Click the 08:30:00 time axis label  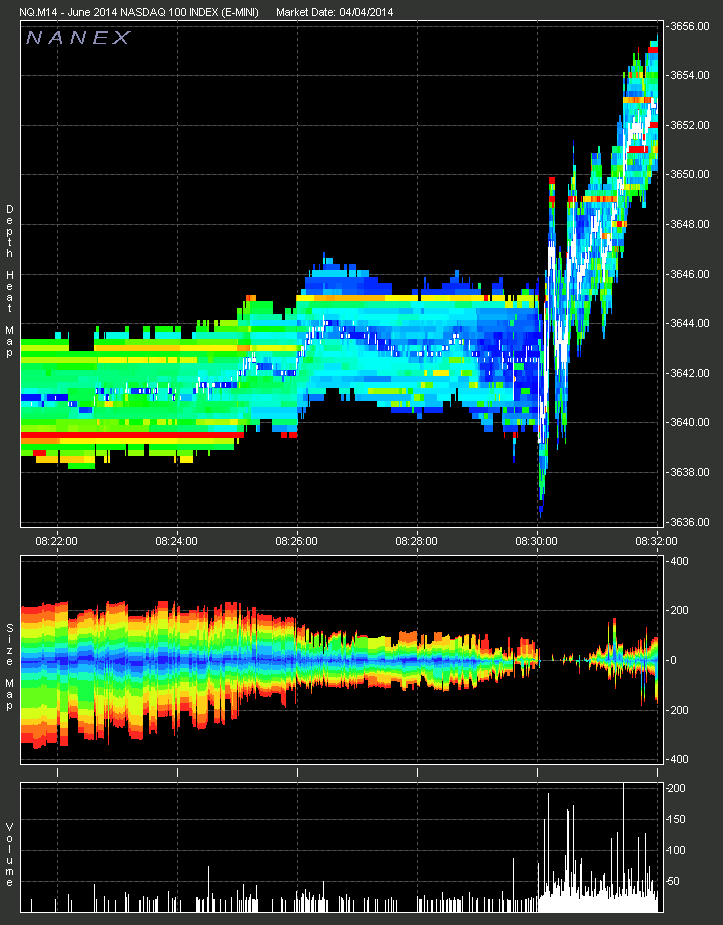(x=536, y=541)
